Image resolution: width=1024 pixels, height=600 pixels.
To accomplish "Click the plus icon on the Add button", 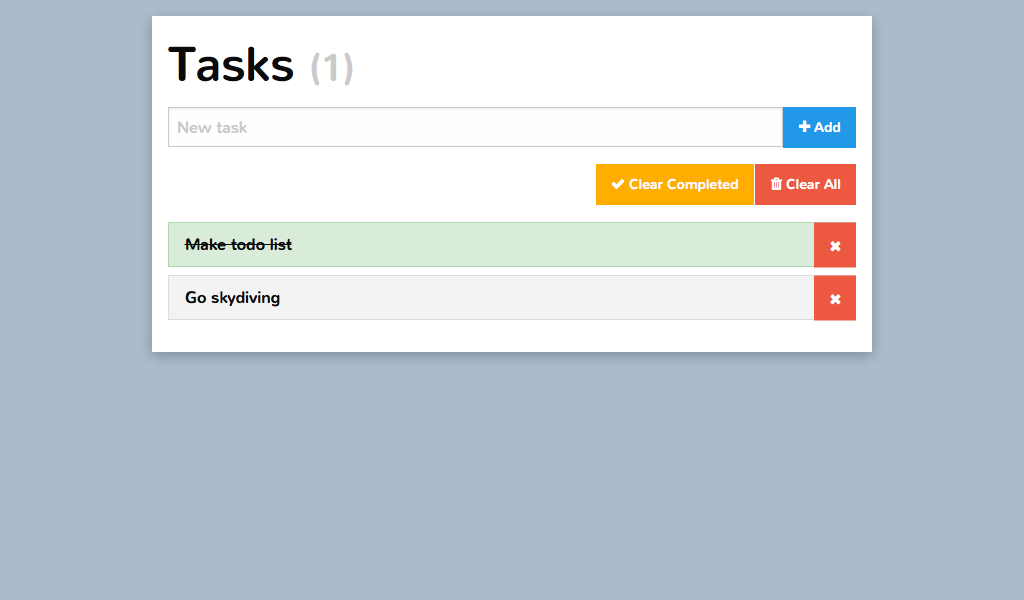I will point(804,127).
